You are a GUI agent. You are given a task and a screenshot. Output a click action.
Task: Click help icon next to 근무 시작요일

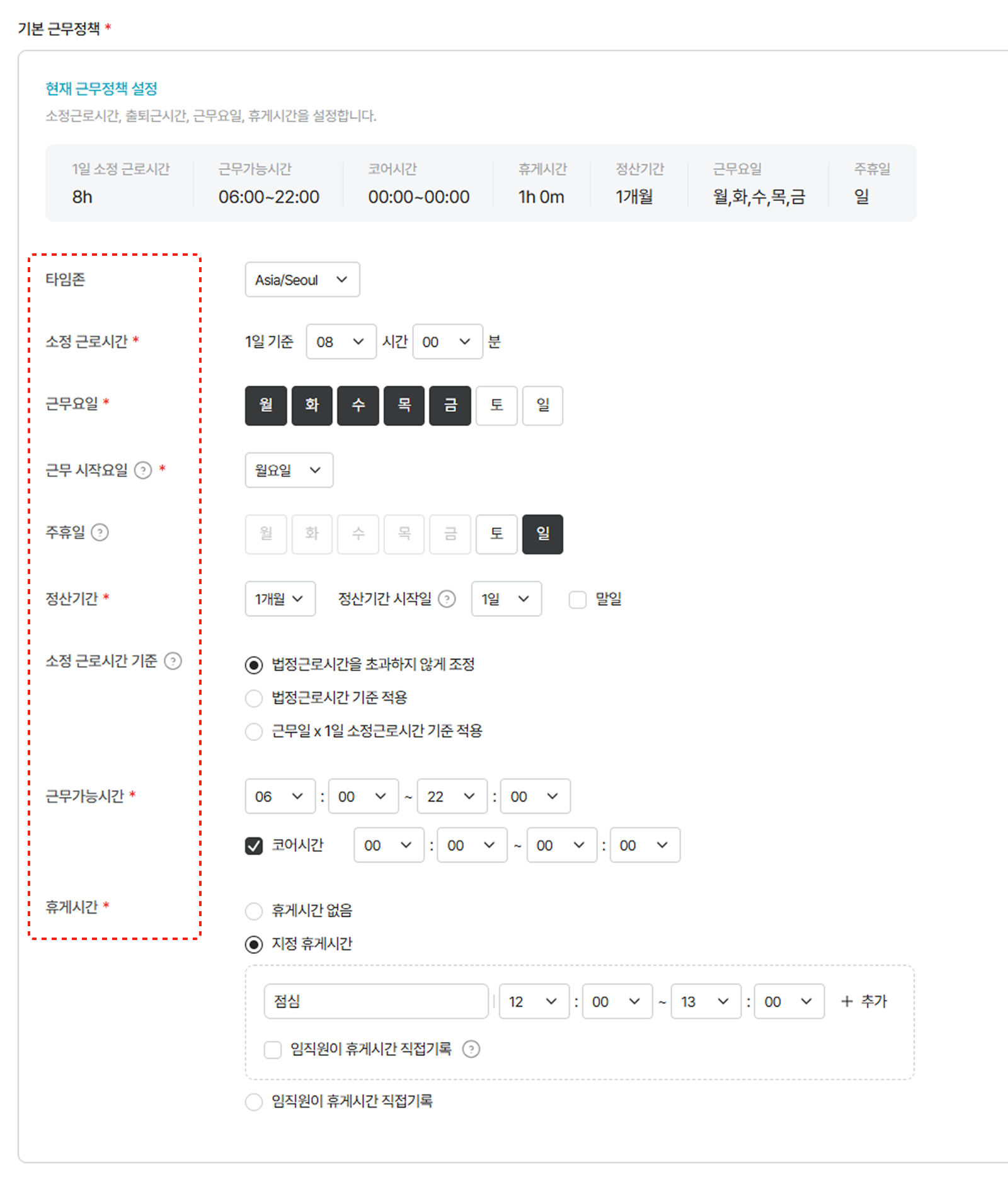[143, 470]
